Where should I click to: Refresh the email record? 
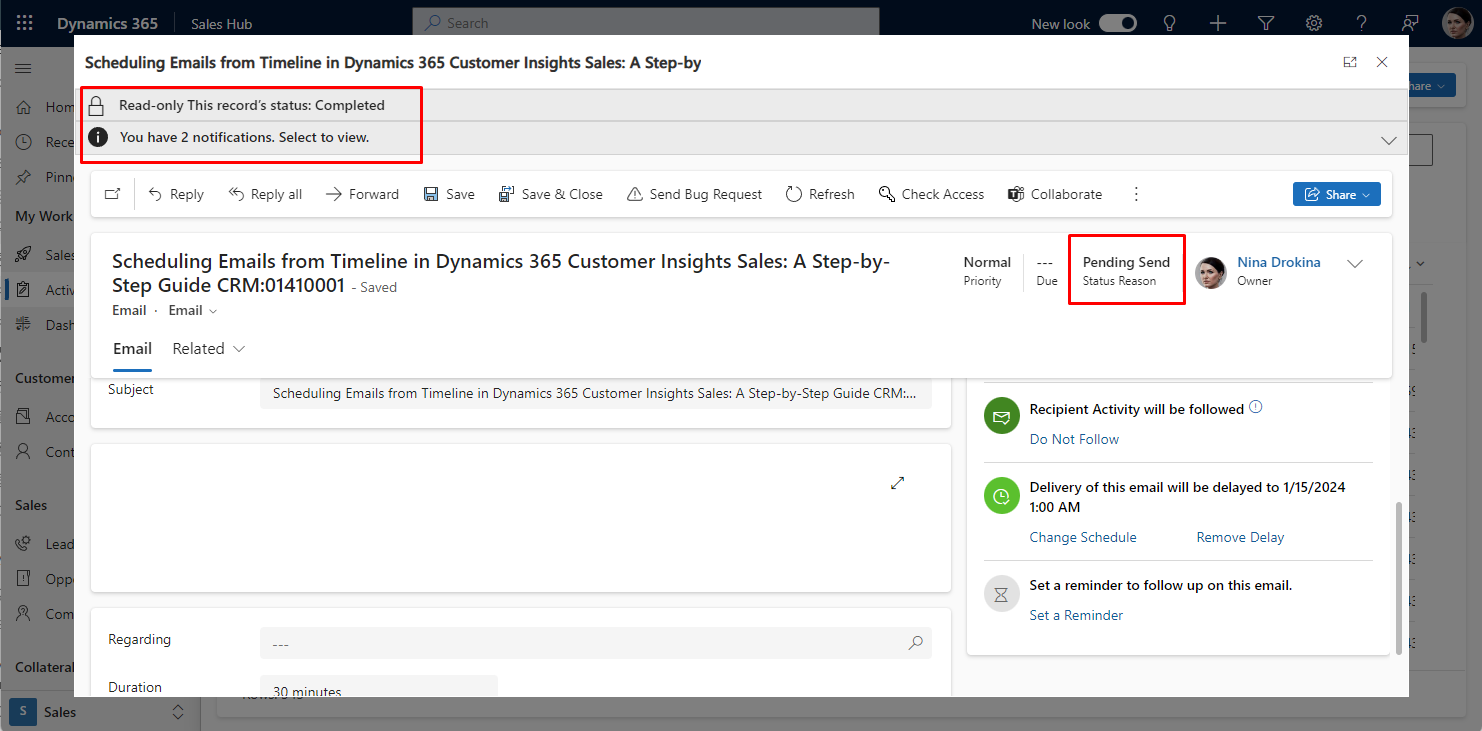(820, 194)
